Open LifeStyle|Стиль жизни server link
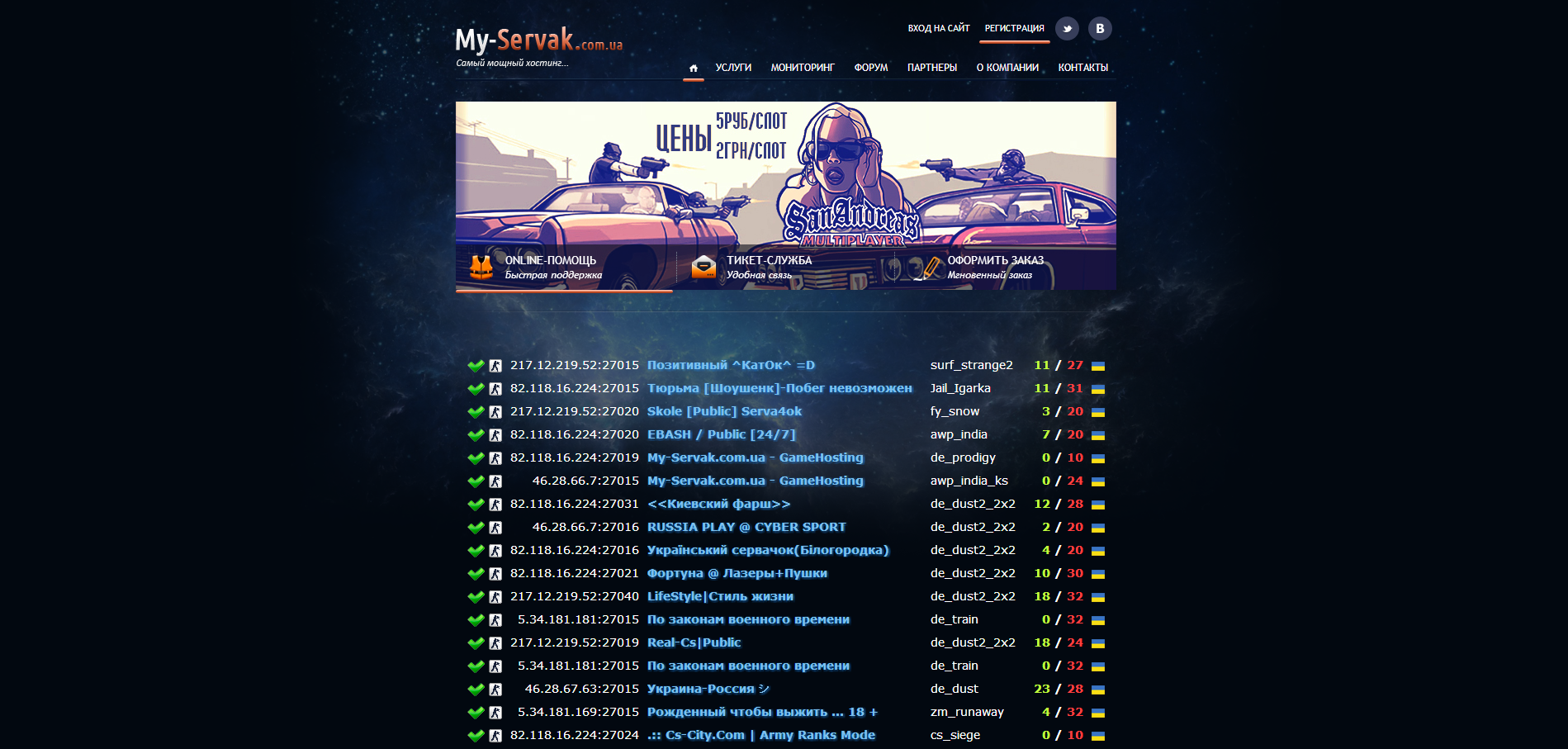The image size is (1568, 749). [720, 596]
